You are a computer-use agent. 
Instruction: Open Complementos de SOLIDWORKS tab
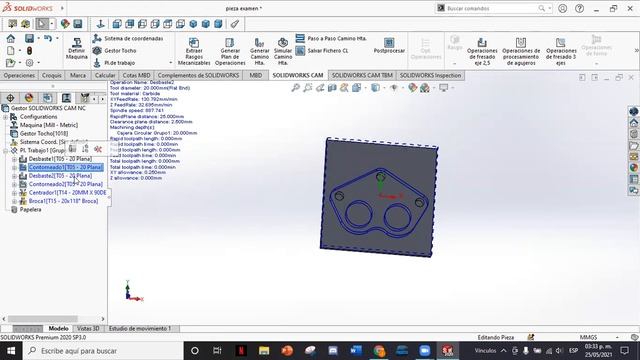click(x=198, y=76)
